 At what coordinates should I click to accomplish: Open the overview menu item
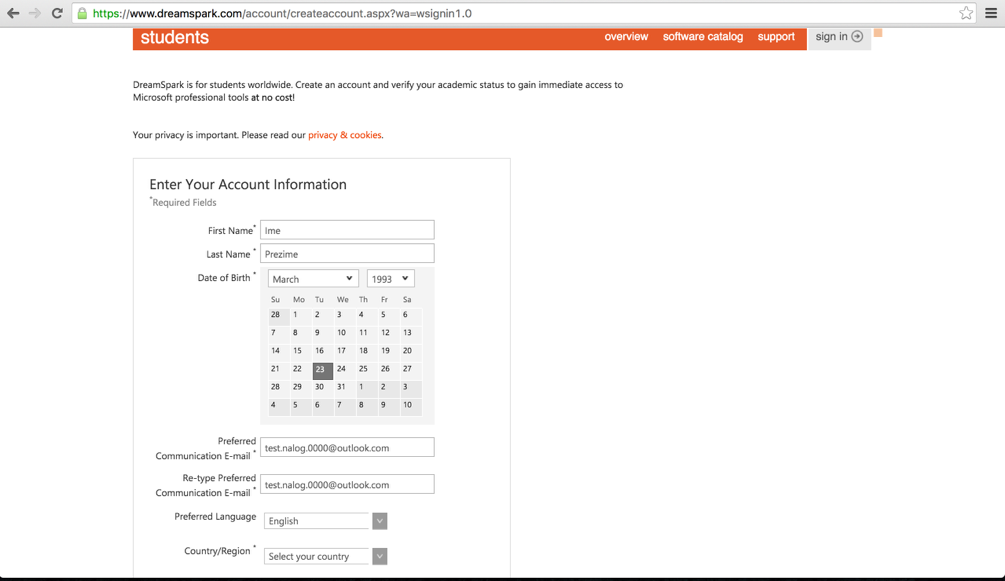click(626, 37)
